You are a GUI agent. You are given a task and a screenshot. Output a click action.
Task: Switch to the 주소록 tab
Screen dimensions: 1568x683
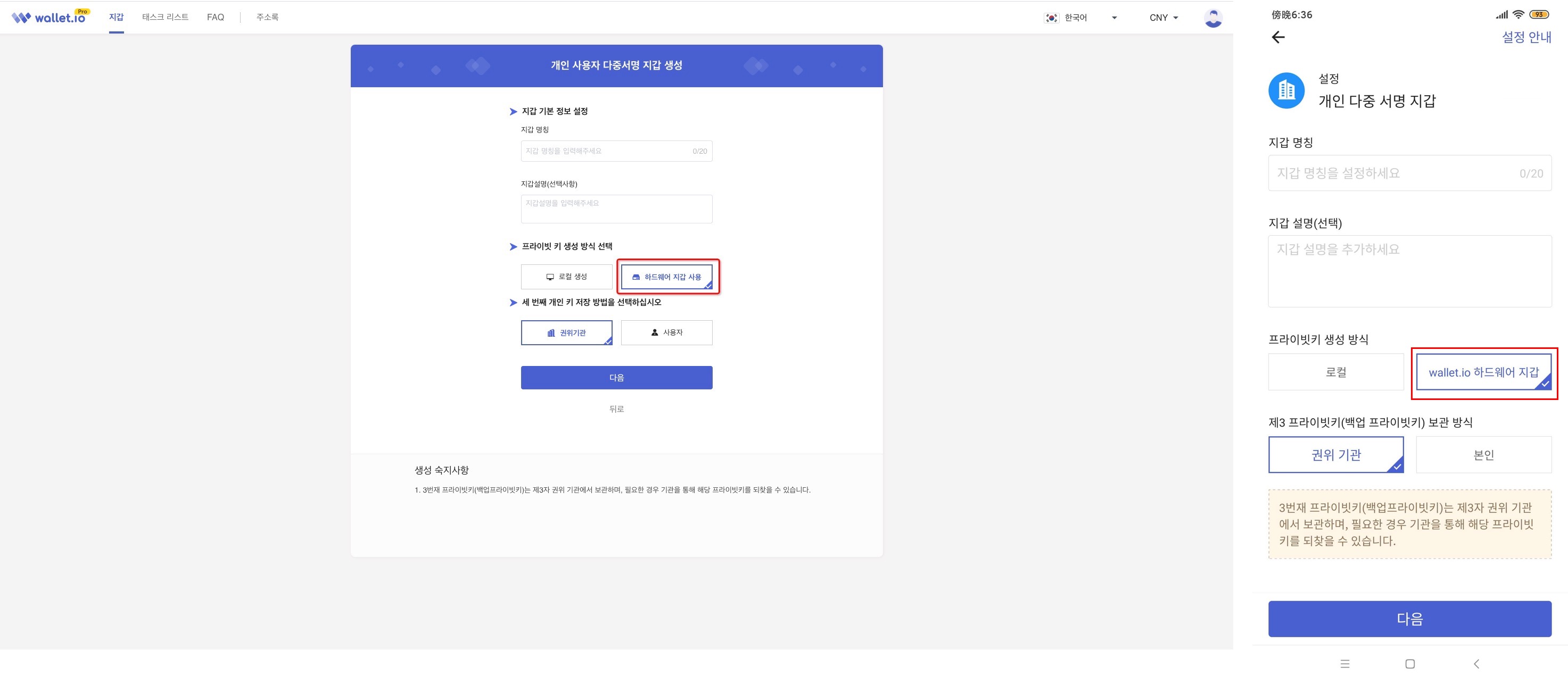pyautogui.click(x=267, y=17)
